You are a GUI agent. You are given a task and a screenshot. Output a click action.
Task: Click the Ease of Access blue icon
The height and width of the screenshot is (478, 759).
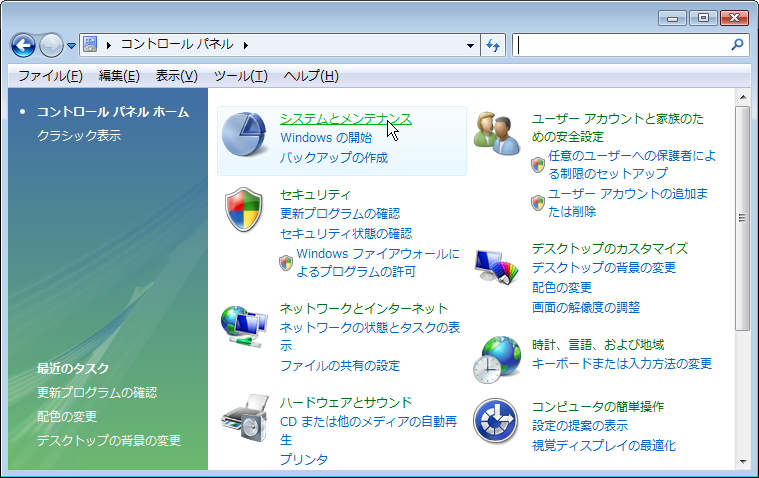point(495,420)
